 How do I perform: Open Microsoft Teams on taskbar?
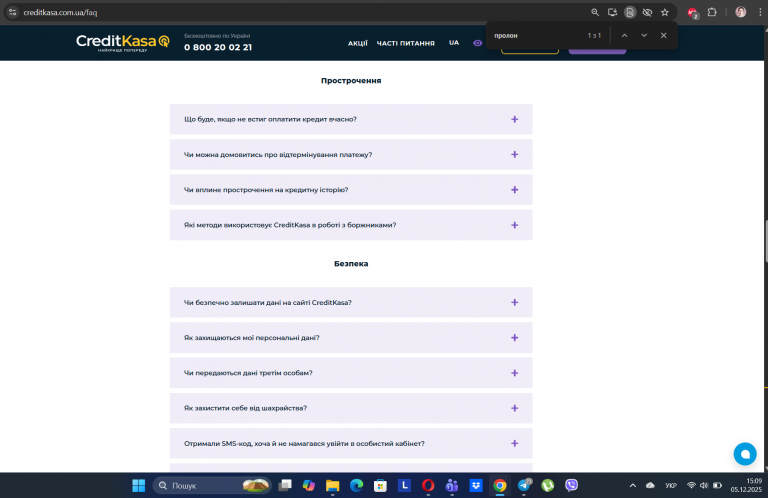(452, 485)
